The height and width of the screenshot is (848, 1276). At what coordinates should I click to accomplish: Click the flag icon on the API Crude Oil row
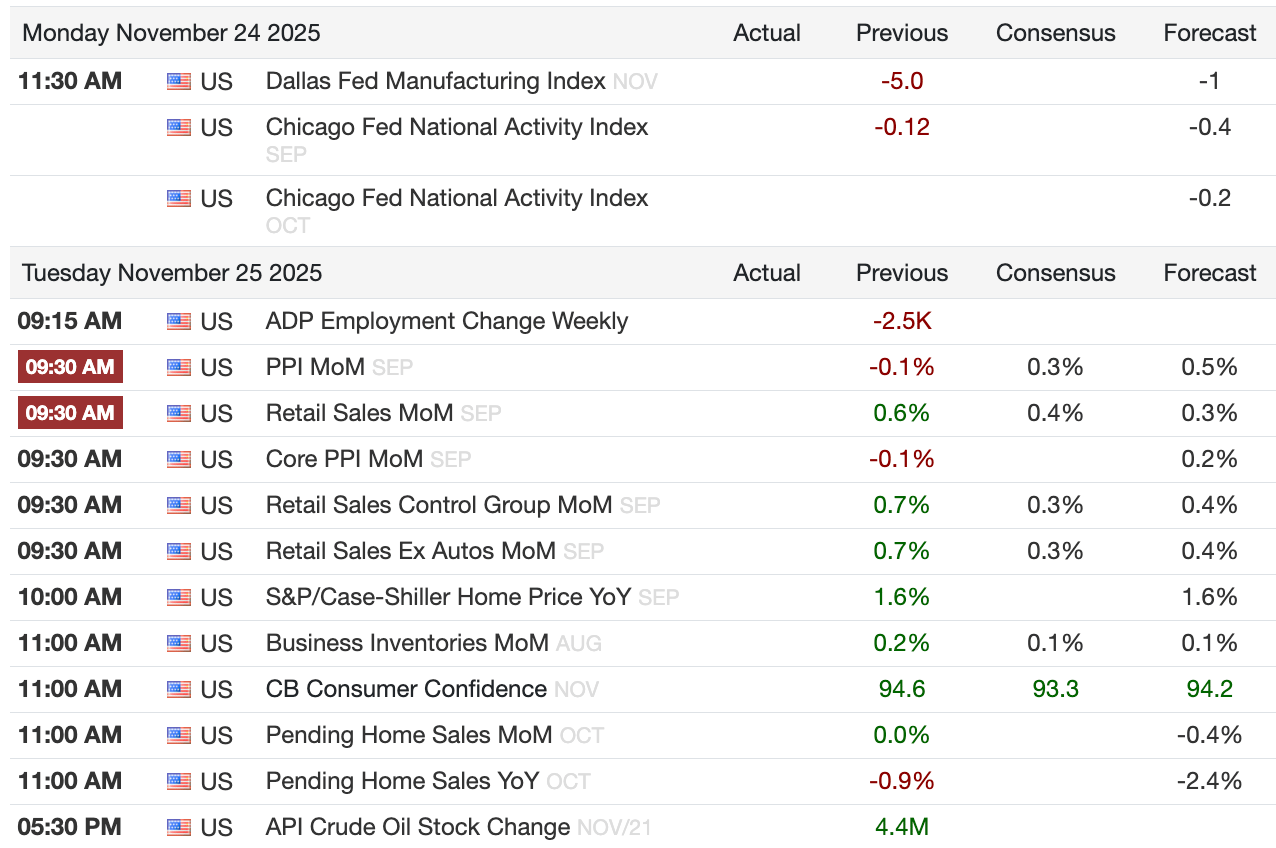(179, 827)
